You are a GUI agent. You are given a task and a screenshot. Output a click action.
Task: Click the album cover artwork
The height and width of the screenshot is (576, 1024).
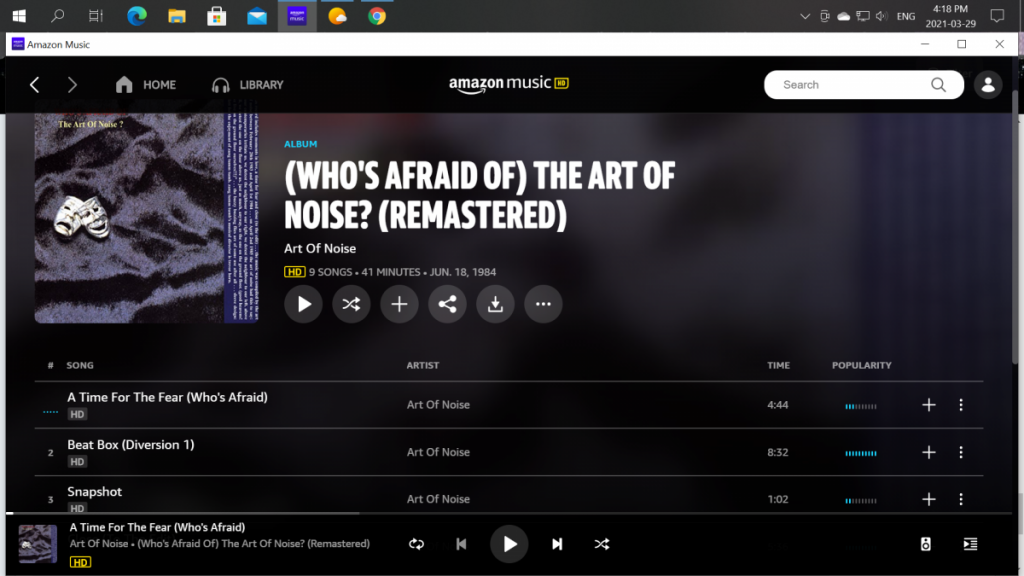pos(147,218)
